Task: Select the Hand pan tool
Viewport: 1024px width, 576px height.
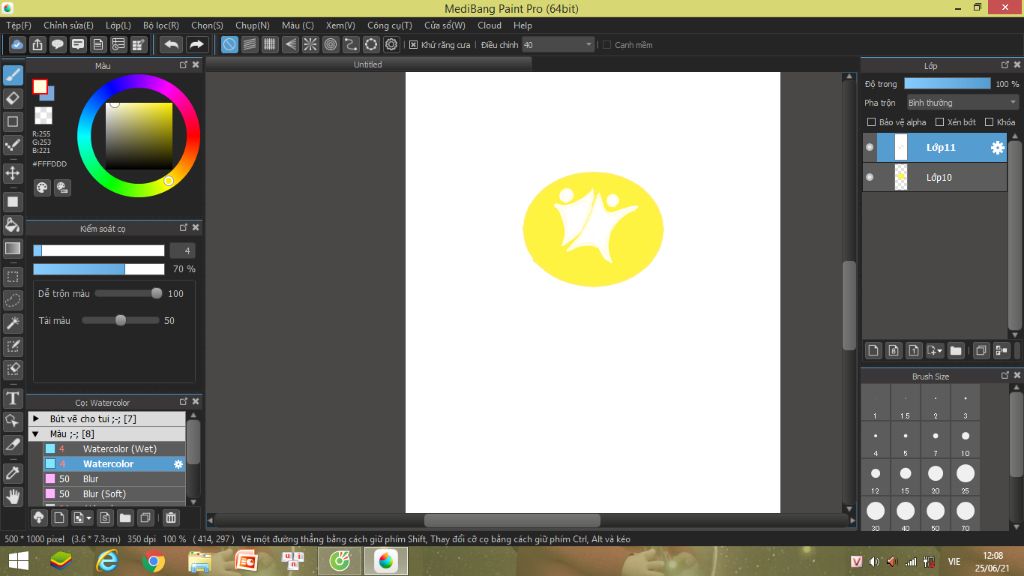Action: [13, 497]
